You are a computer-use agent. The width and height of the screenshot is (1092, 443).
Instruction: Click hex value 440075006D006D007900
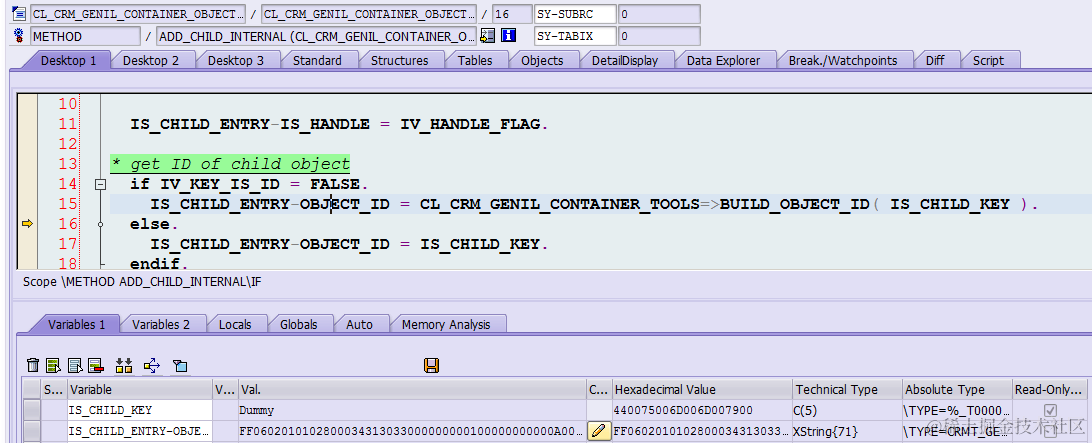click(701, 410)
